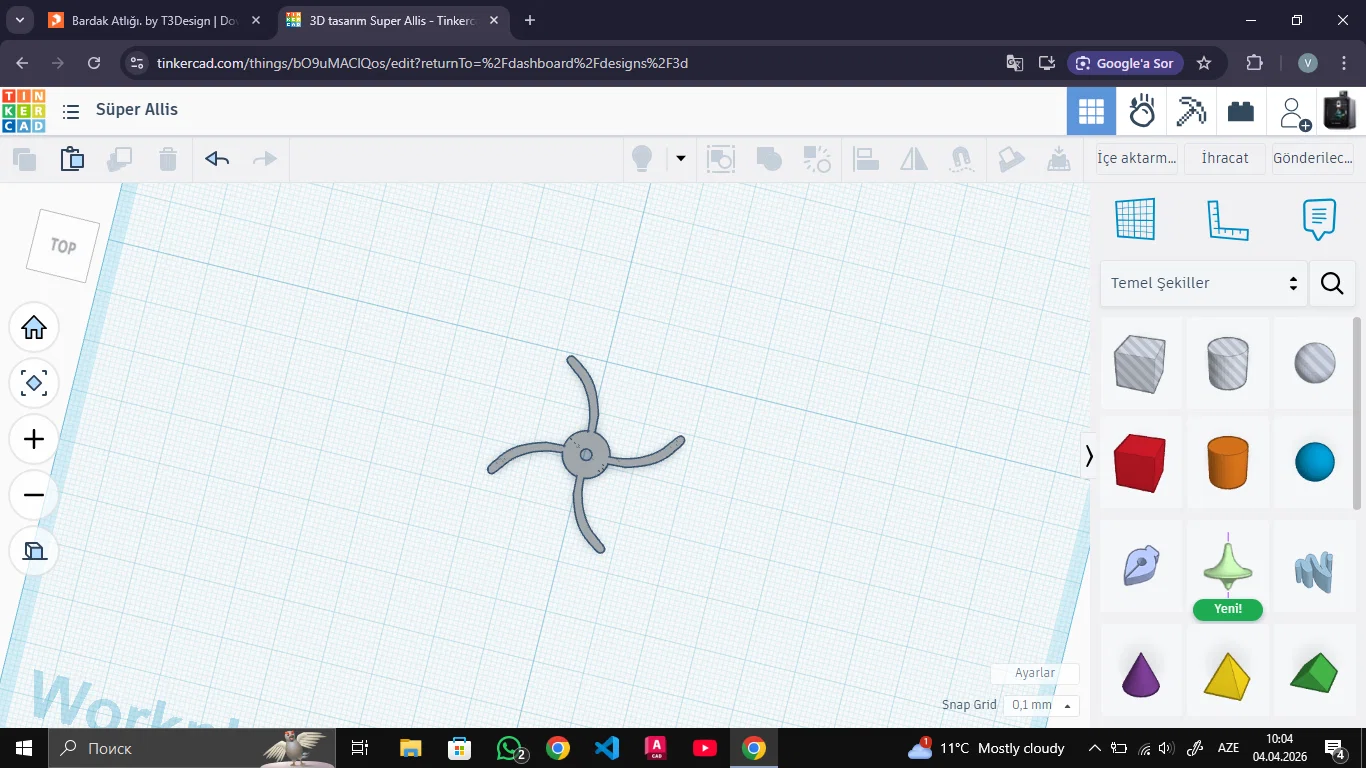The width and height of the screenshot is (1366, 768).
Task: Click the Cruise magnet icon
Action: [x=962, y=159]
